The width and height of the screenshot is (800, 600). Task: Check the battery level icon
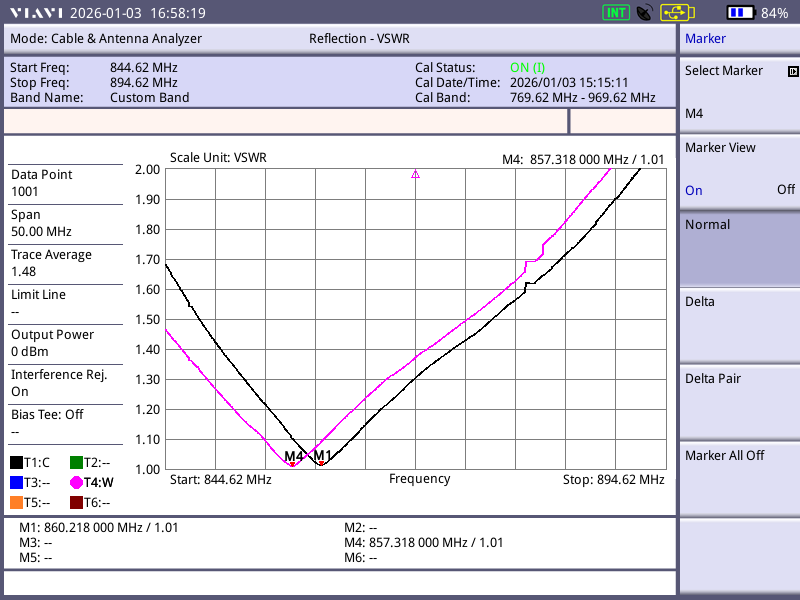pos(741,13)
